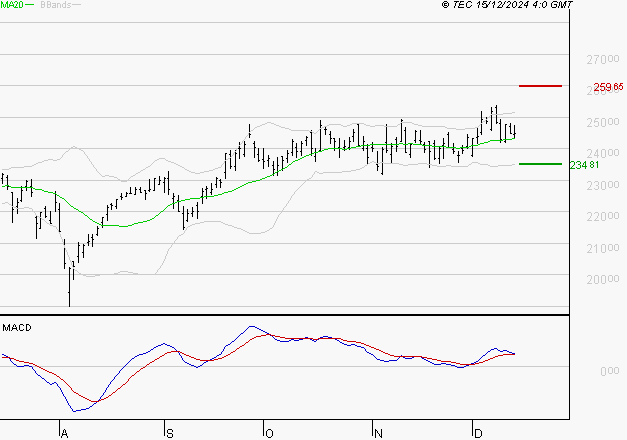Click the 259.65 resistance value
The height and width of the screenshot is (440, 627).
coord(608,87)
